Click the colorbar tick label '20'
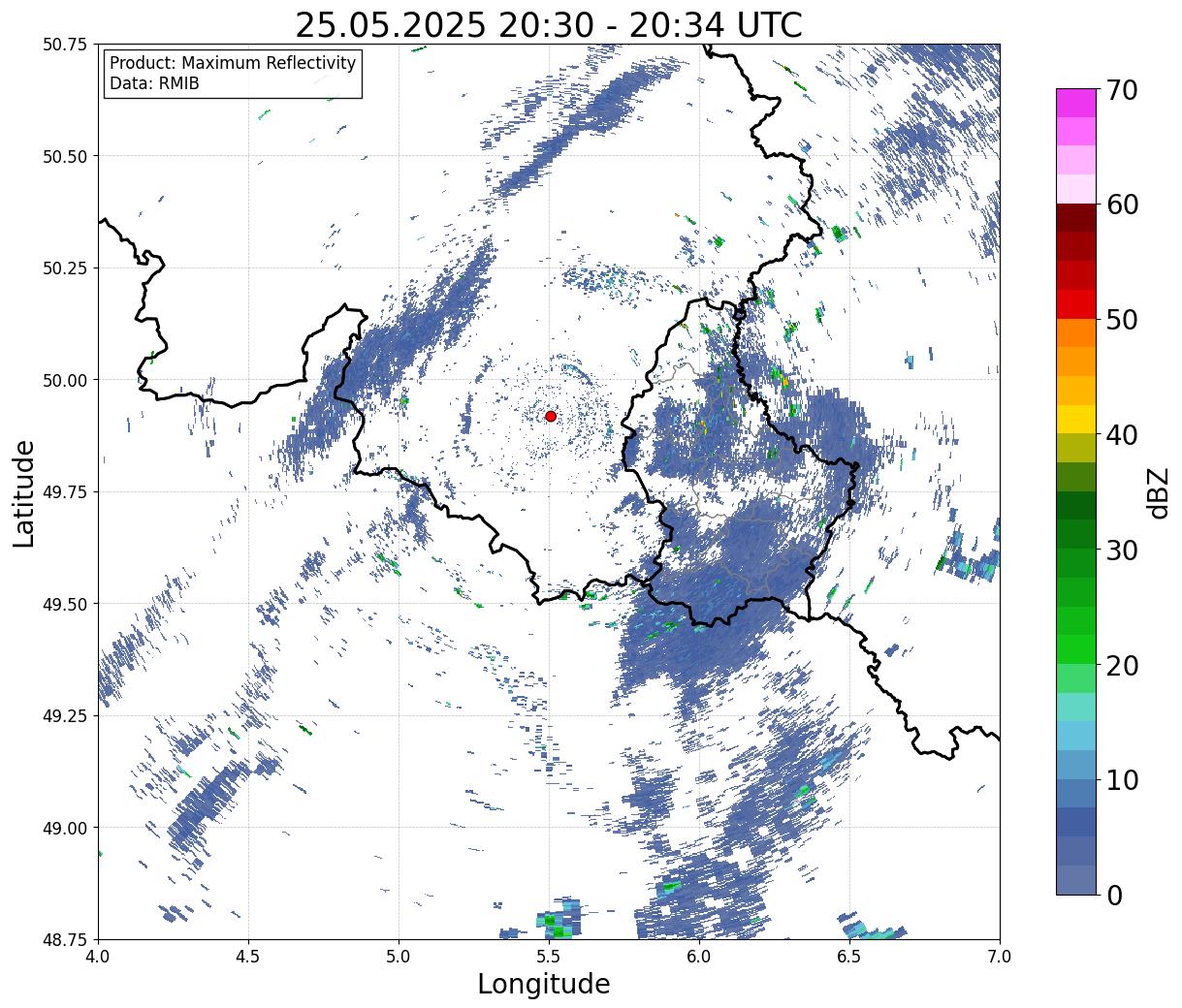This screenshot has height=1008, width=1182. (x=1122, y=665)
